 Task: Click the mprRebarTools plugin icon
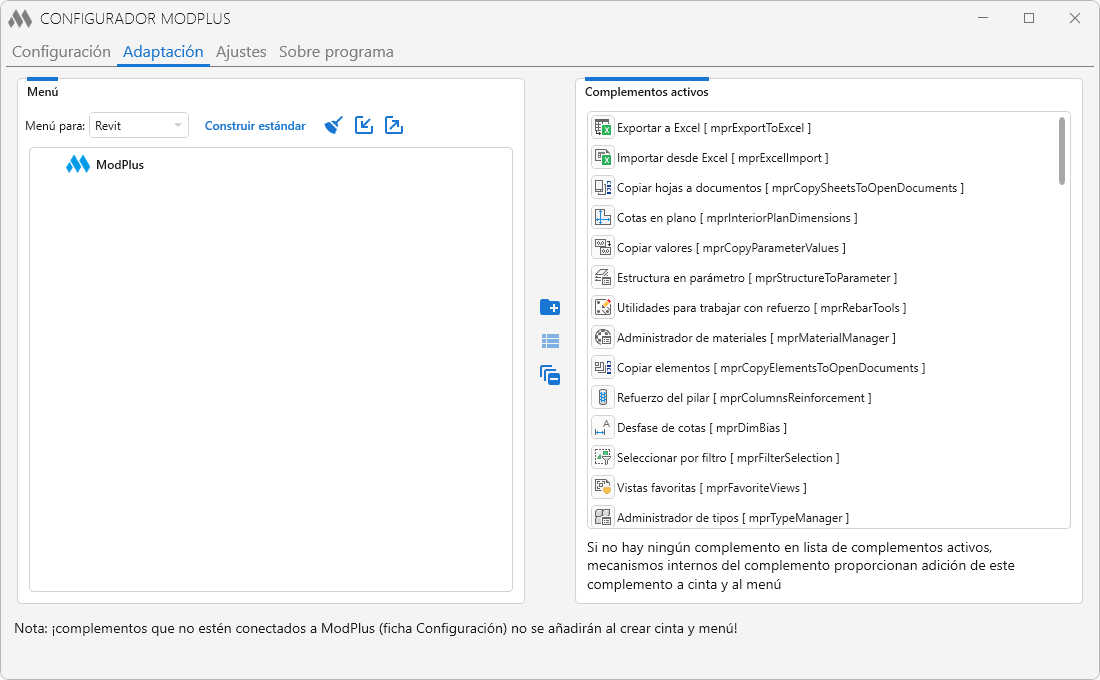tap(603, 307)
